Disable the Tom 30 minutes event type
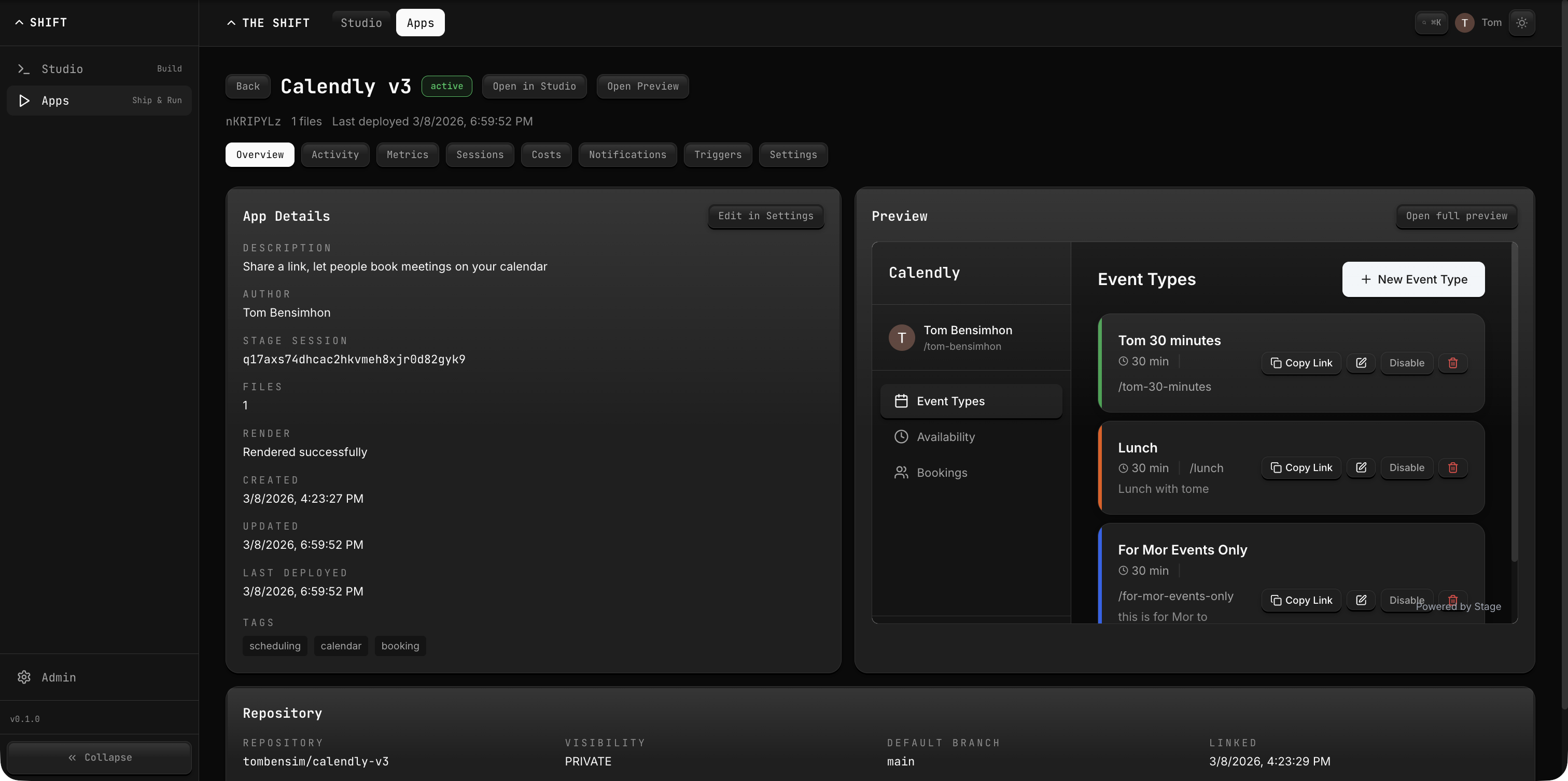This screenshot has width=1568, height=781. coord(1406,363)
